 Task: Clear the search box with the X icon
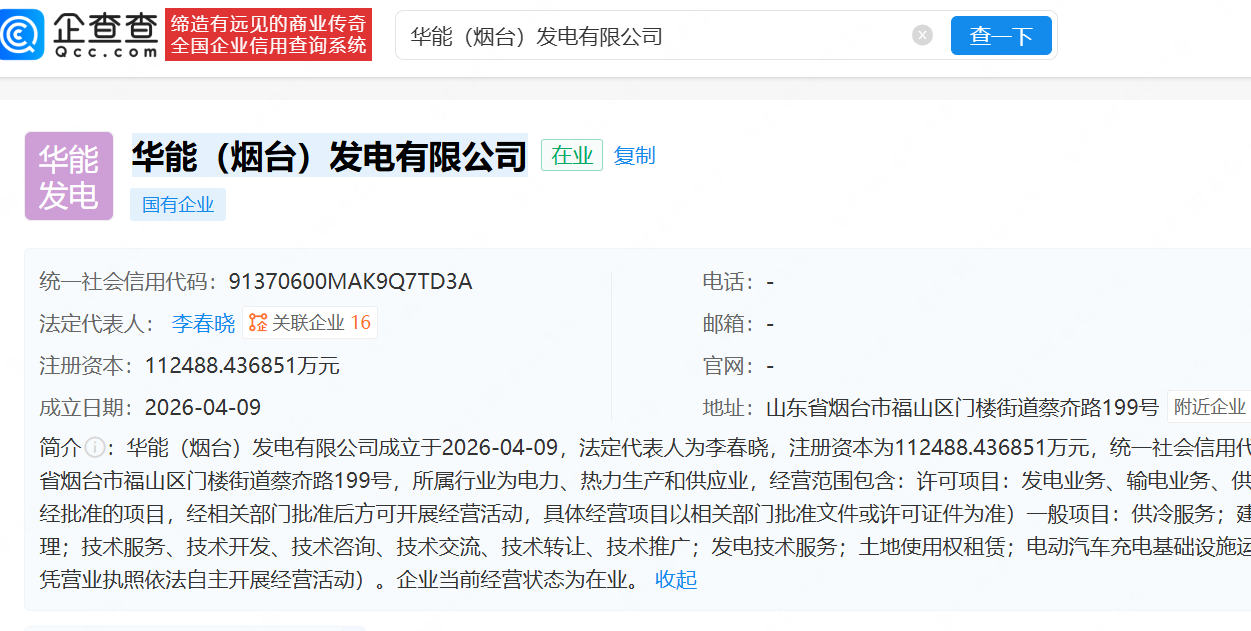point(922,36)
